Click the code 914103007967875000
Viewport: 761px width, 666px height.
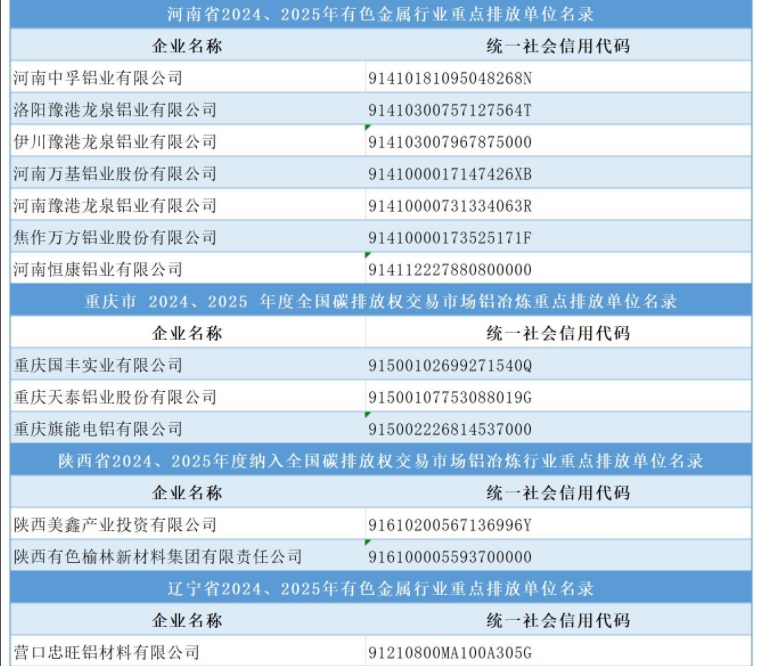click(x=449, y=142)
